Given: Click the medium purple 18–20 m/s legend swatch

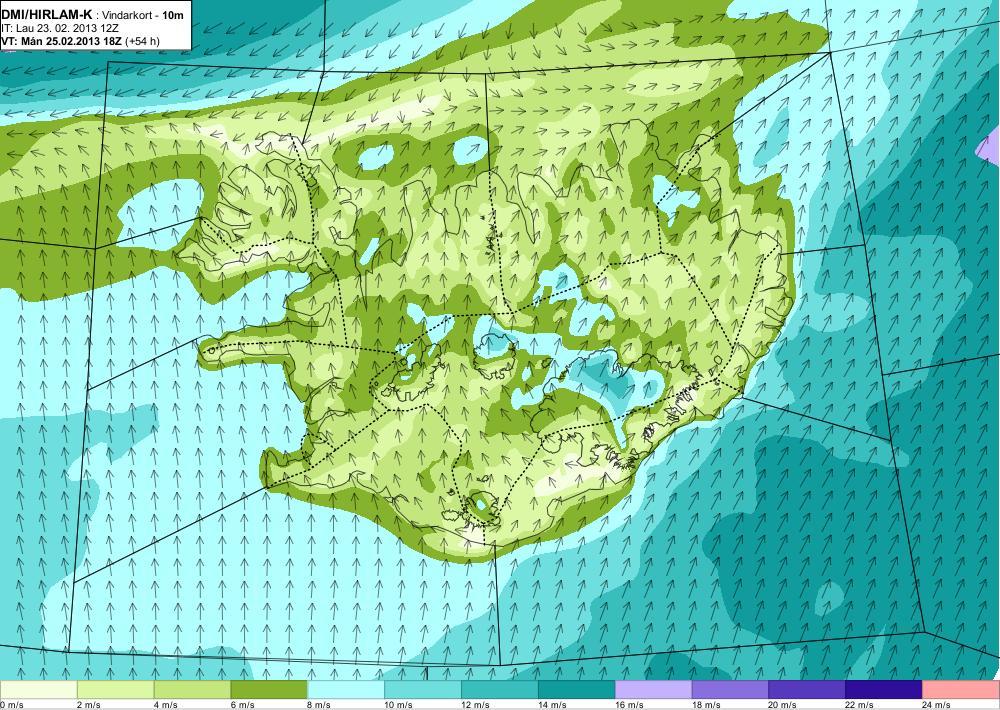Looking at the screenshot, I should 730,690.
